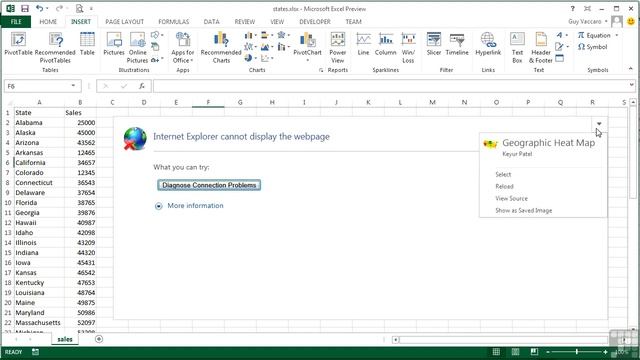640x360 pixels.
Task: Insert a Win/Loss sparkline
Action: [408, 48]
